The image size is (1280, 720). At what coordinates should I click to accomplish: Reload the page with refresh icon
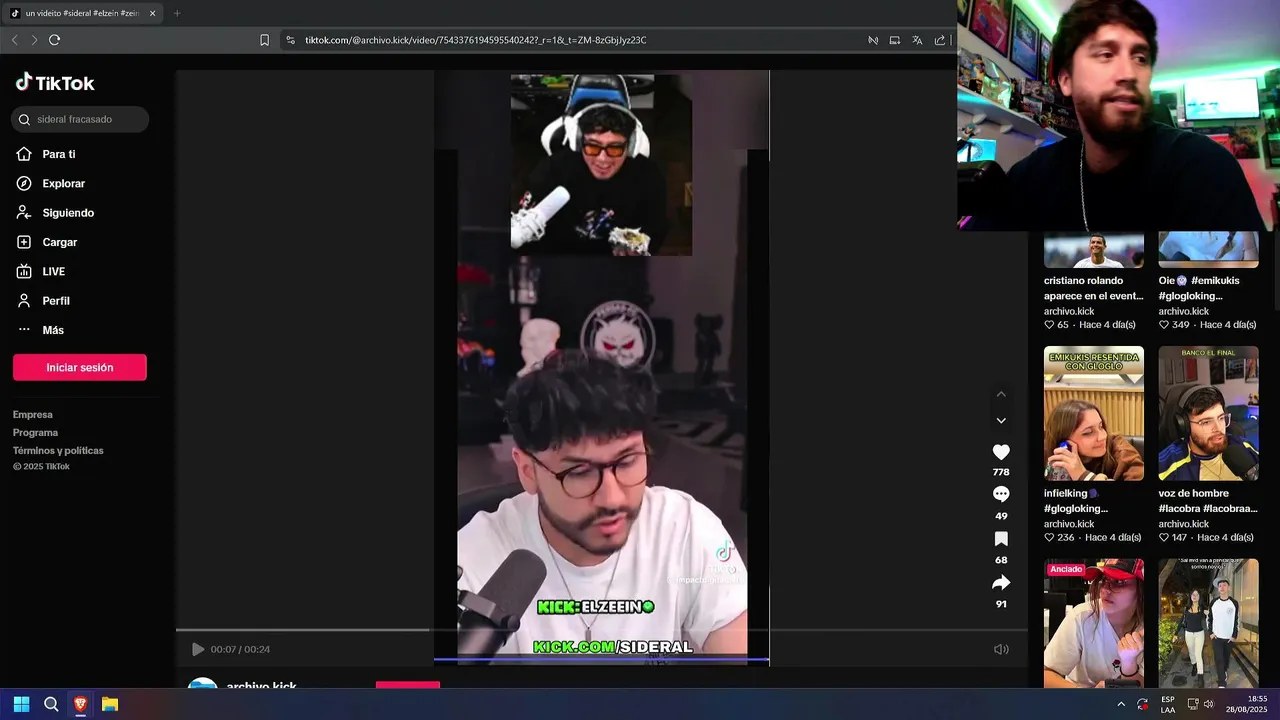click(x=54, y=40)
